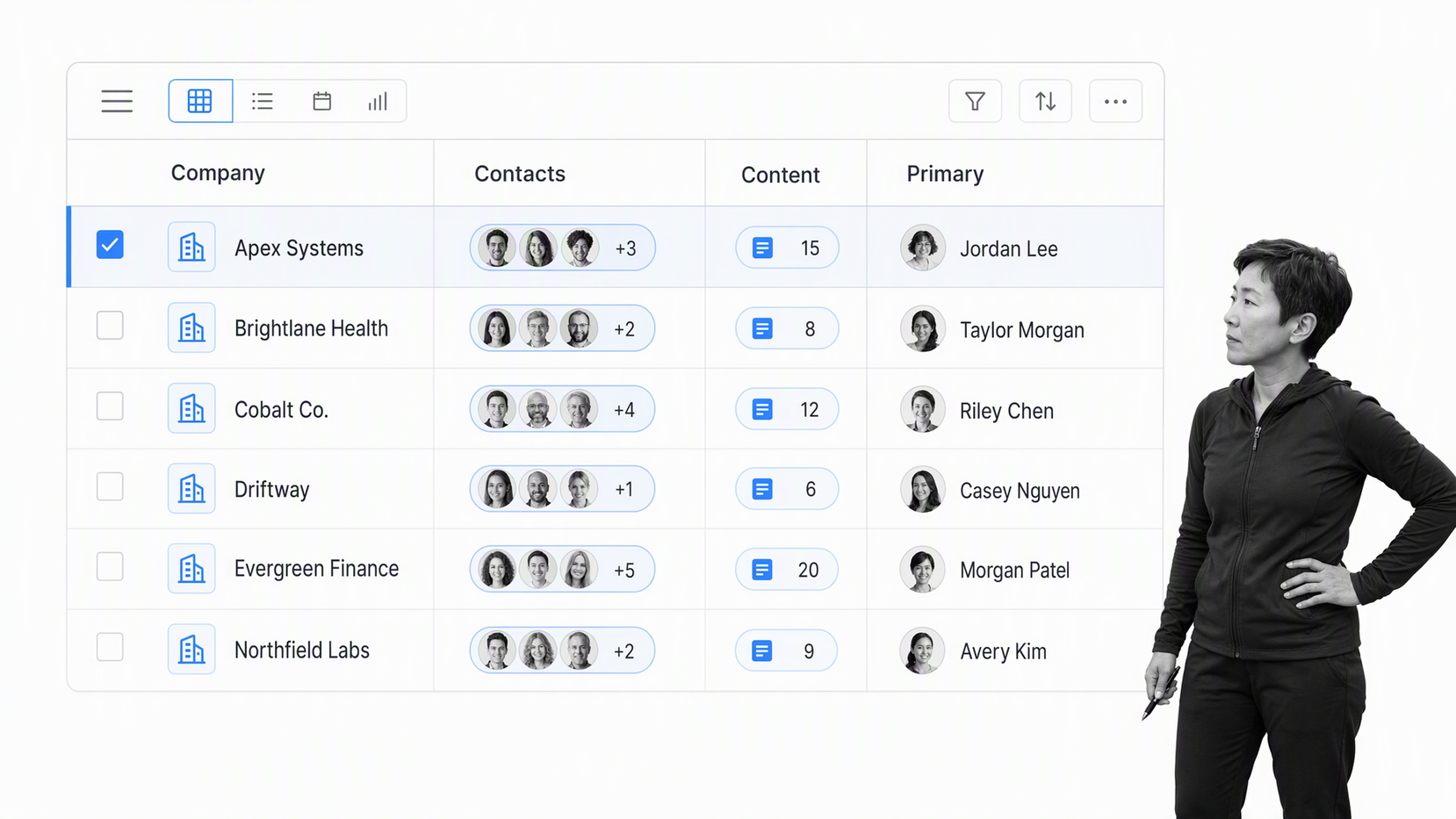The width and height of the screenshot is (1456, 819).
Task: Check the Northfield Labs row checkbox
Action: [x=110, y=647]
